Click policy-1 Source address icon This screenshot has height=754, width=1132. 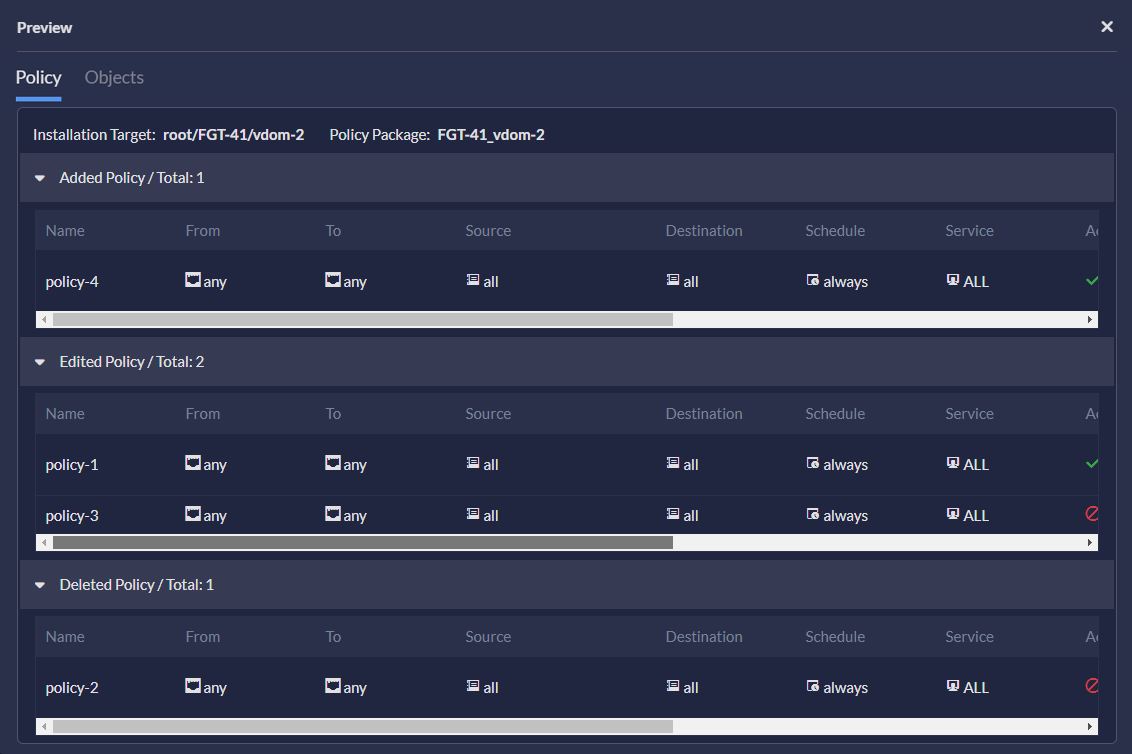point(473,462)
